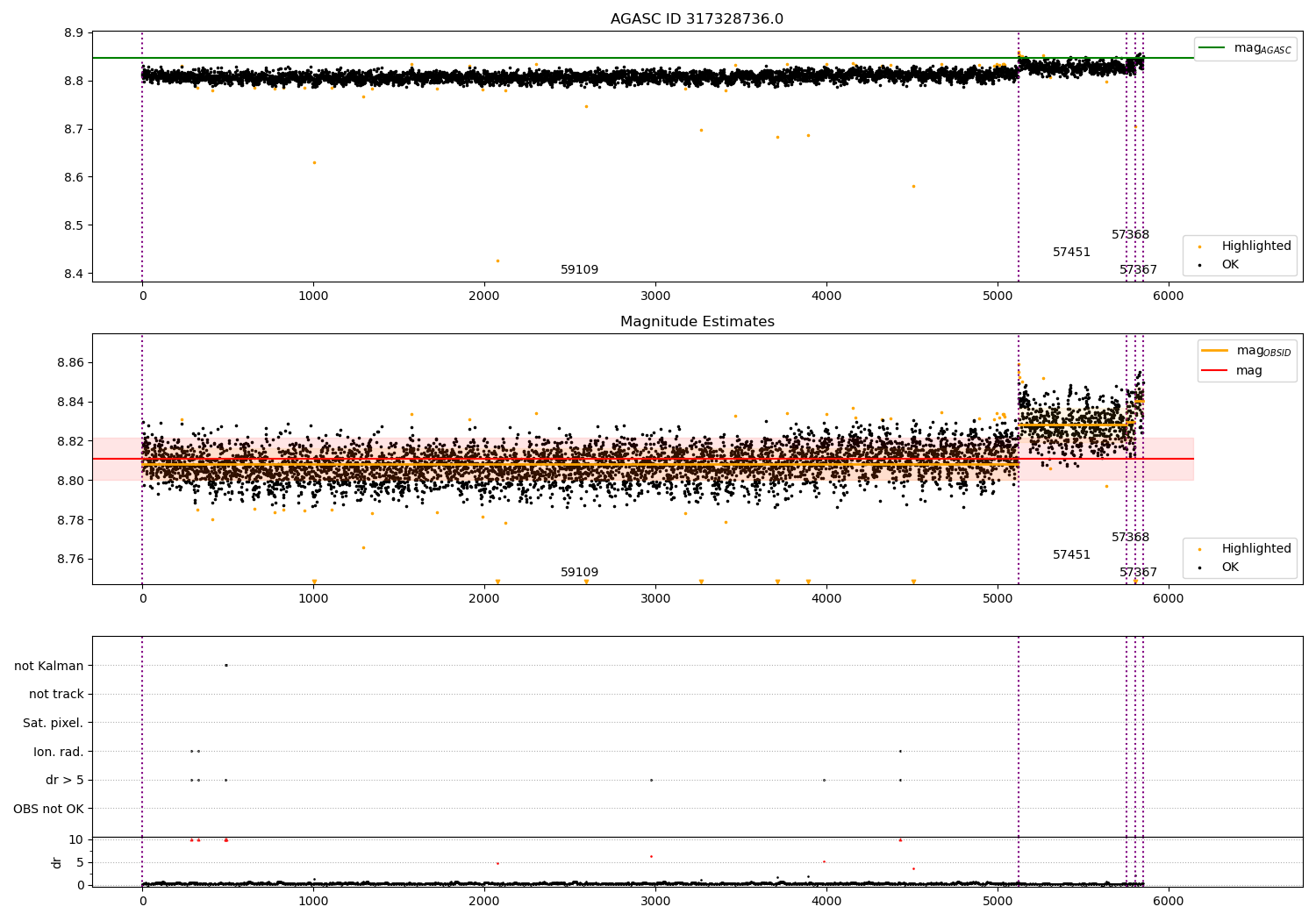1316x921 pixels.
Task: Click the 8.76 y-axis tick on middle plot
Action: [x=72, y=560]
